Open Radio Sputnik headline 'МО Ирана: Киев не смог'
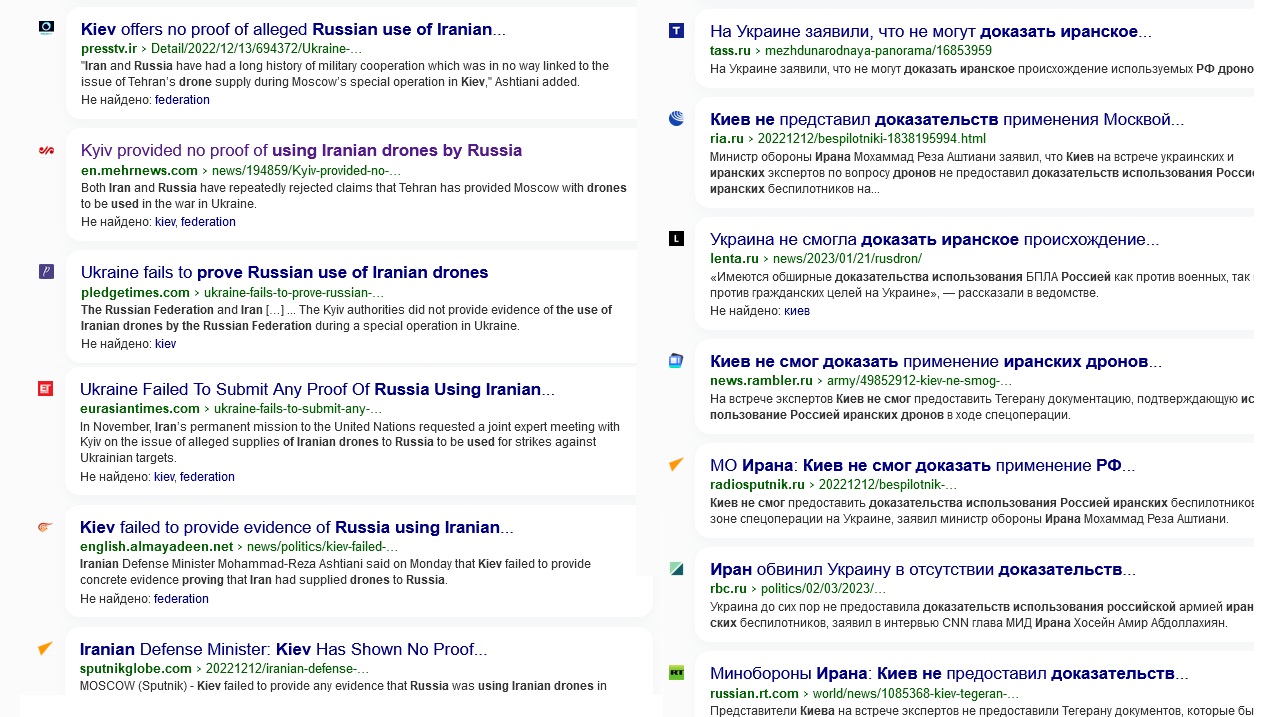The image size is (1273, 717). click(922, 465)
